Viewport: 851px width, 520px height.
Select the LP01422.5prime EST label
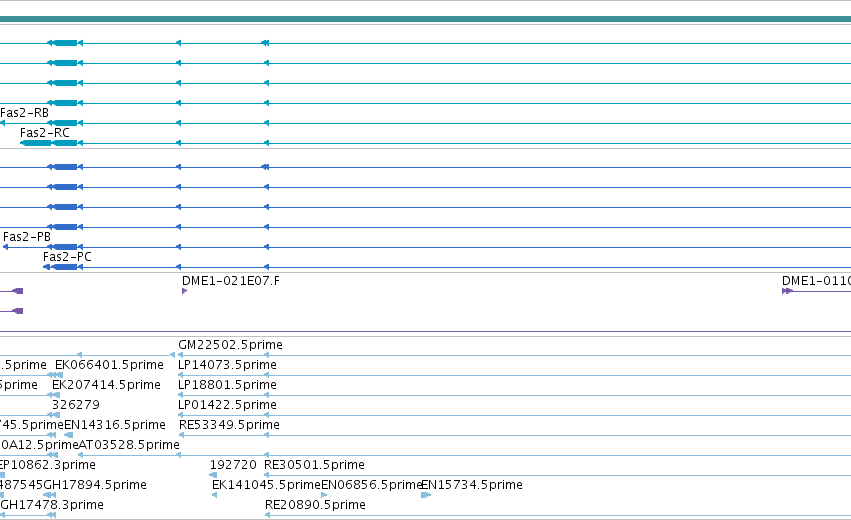(227, 405)
